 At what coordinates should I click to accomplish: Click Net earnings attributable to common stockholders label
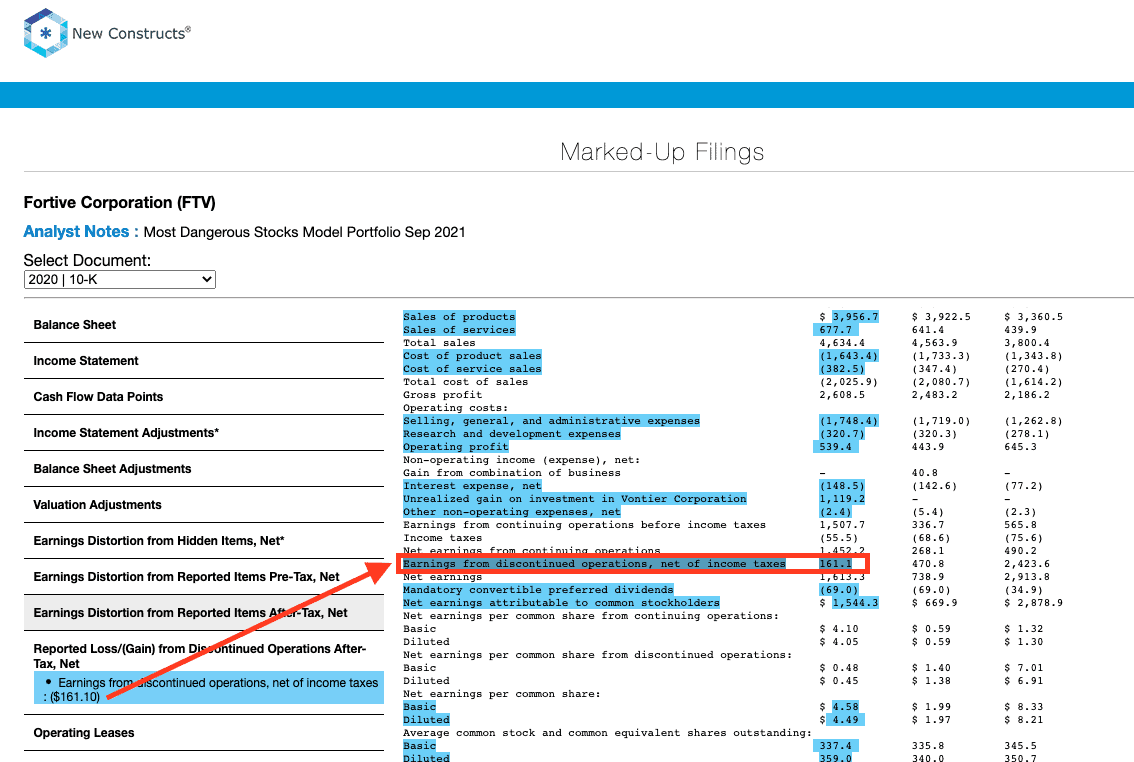[x=561, y=603]
